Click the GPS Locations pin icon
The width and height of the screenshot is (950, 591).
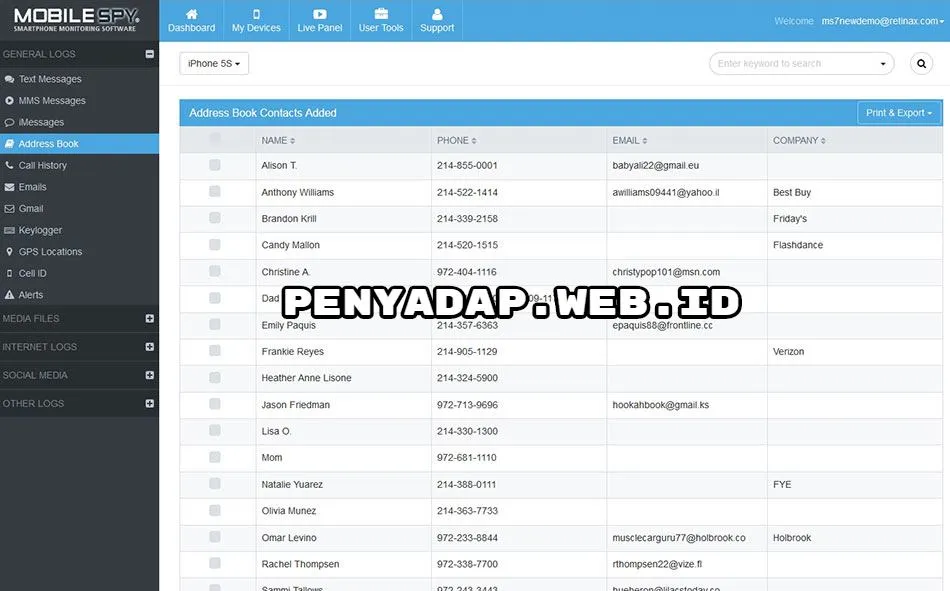[x=9, y=252]
